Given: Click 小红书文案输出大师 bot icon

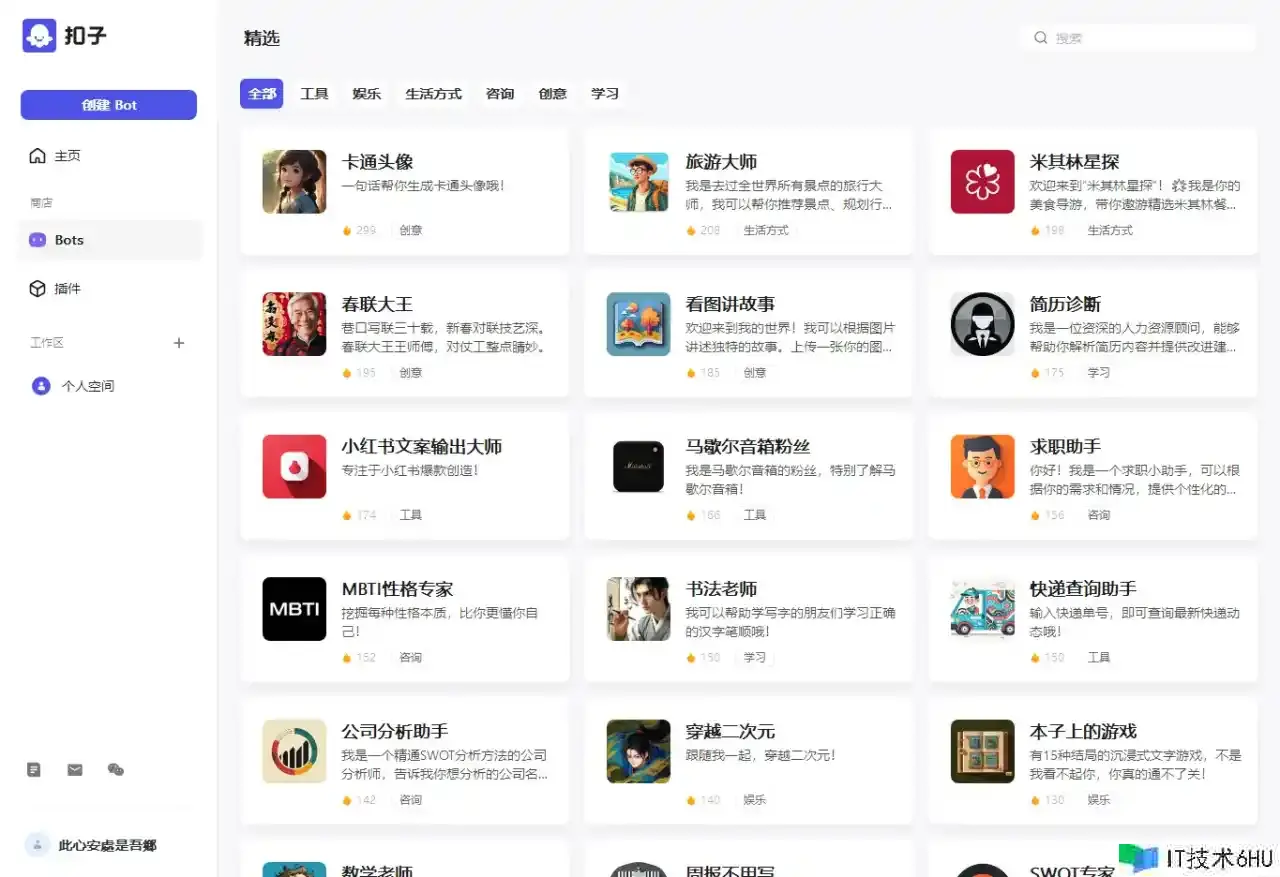Looking at the screenshot, I should coord(294,467).
